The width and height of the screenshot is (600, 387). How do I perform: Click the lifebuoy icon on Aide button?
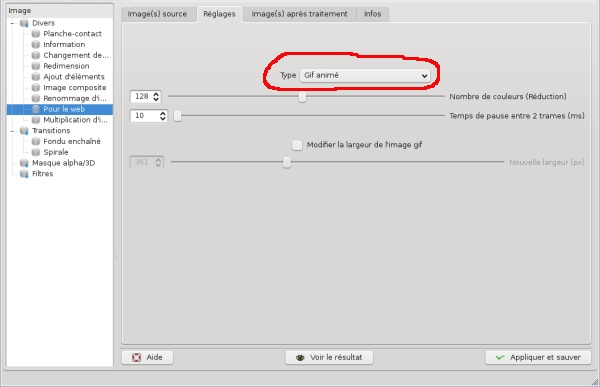pos(136,358)
